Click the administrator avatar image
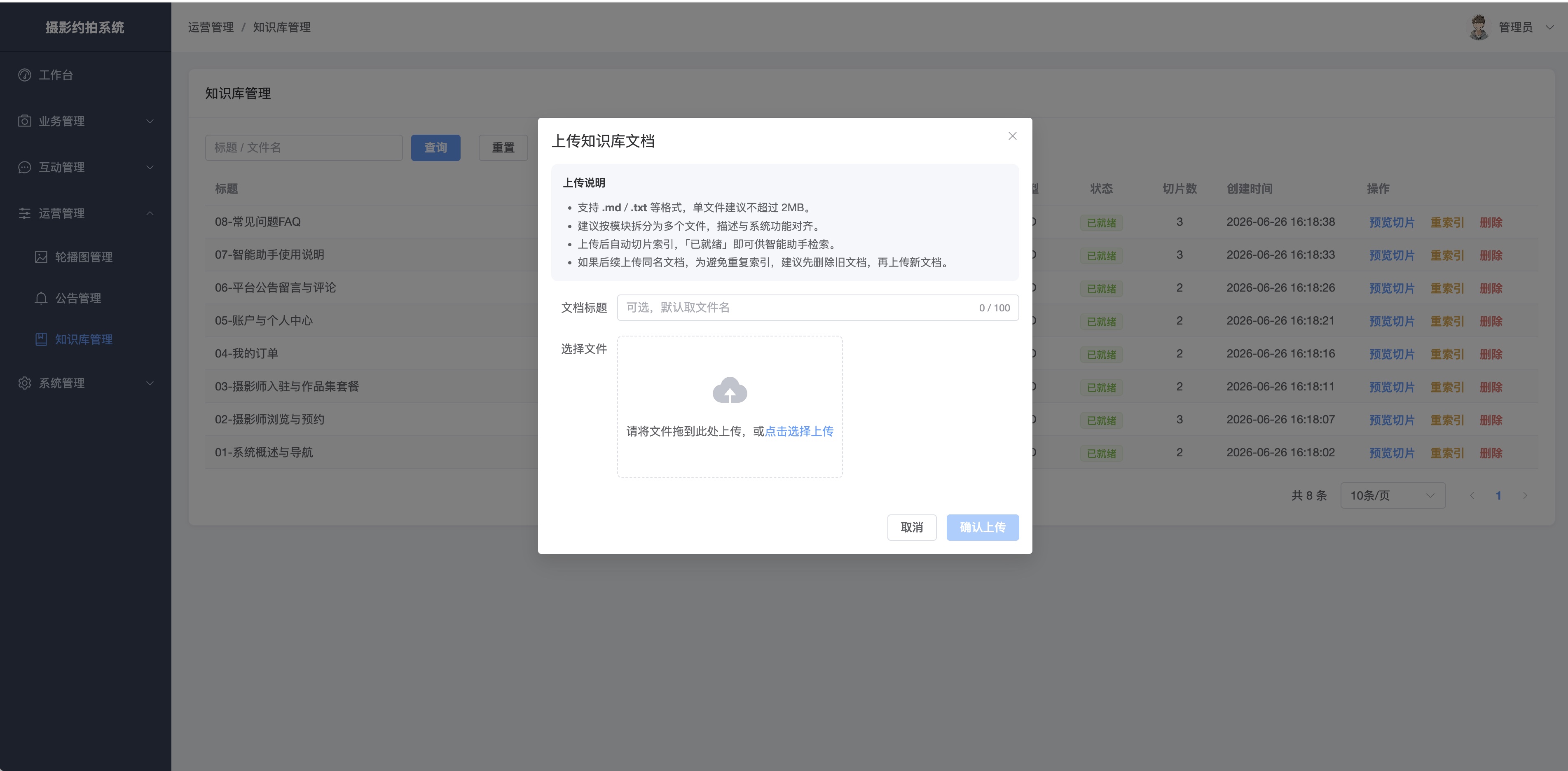This screenshot has width=1568, height=771. (x=1479, y=27)
